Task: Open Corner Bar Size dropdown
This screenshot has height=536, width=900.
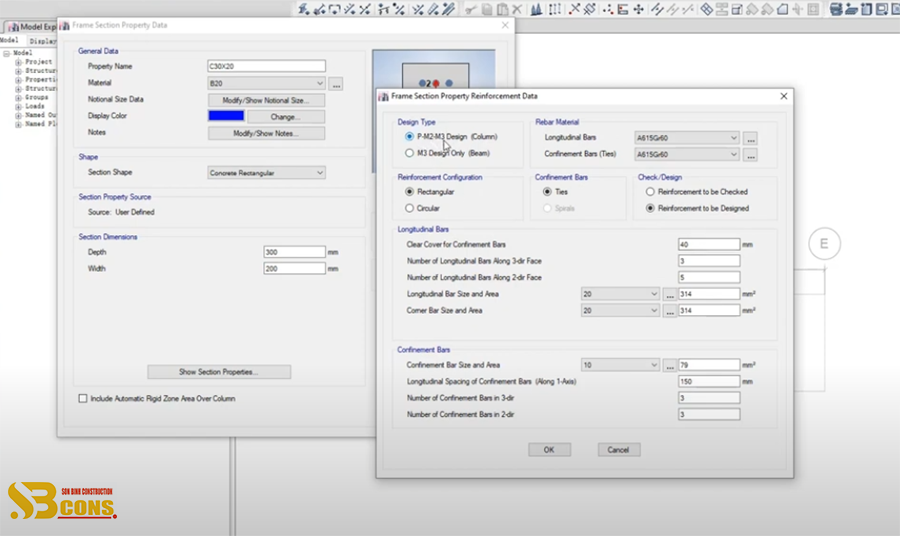Action: pos(620,310)
